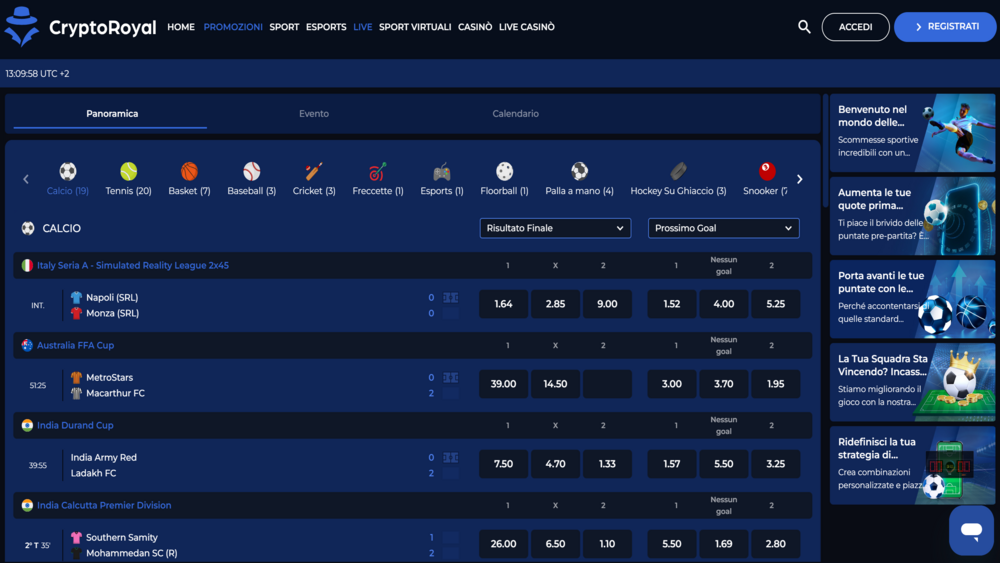This screenshot has height=563, width=1000.
Task: Open Prossimo Goal market dropdown
Action: click(723, 228)
